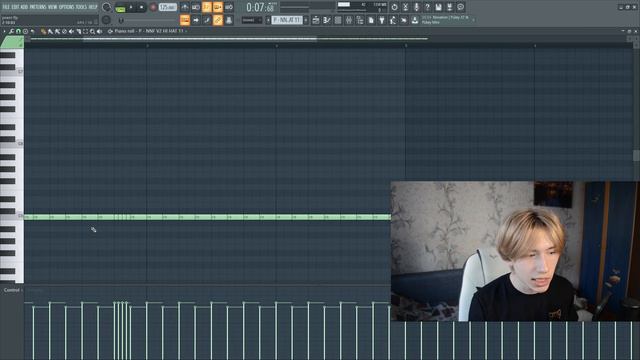Toggle loop recording icon
Image resolution: width=640 pixels, height=360 pixels.
coord(229,7)
